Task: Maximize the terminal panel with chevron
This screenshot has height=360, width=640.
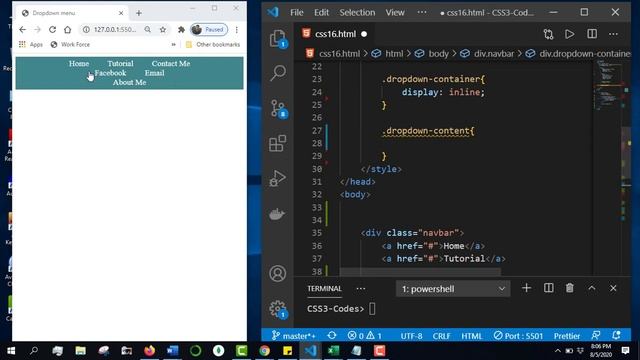Action: click(x=591, y=288)
